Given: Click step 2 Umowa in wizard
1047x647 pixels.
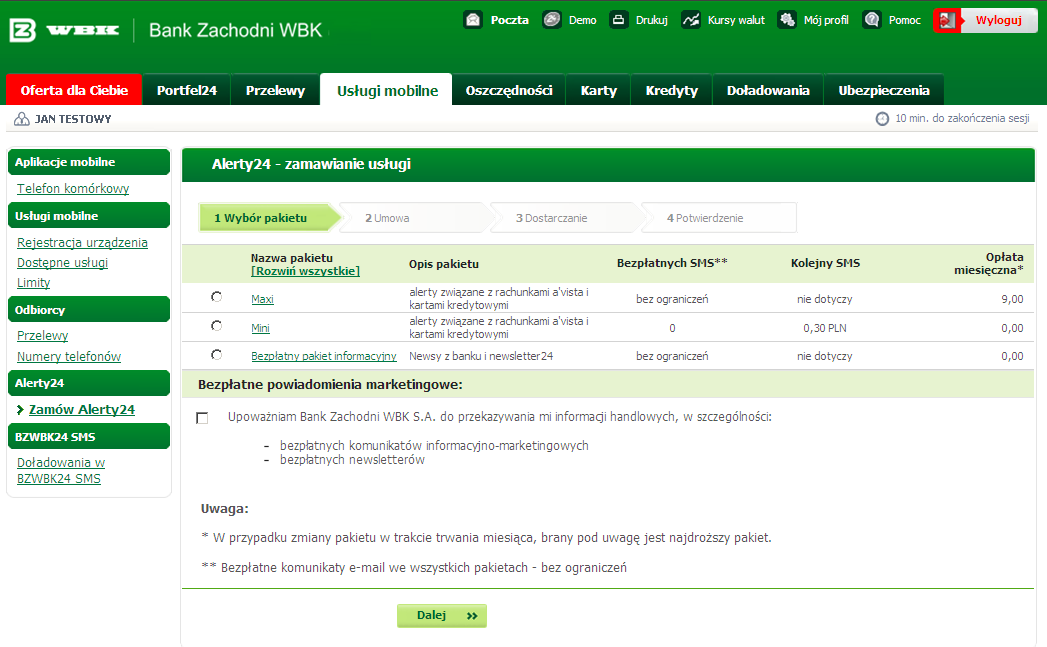Looking at the screenshot, I should [415, 218].
